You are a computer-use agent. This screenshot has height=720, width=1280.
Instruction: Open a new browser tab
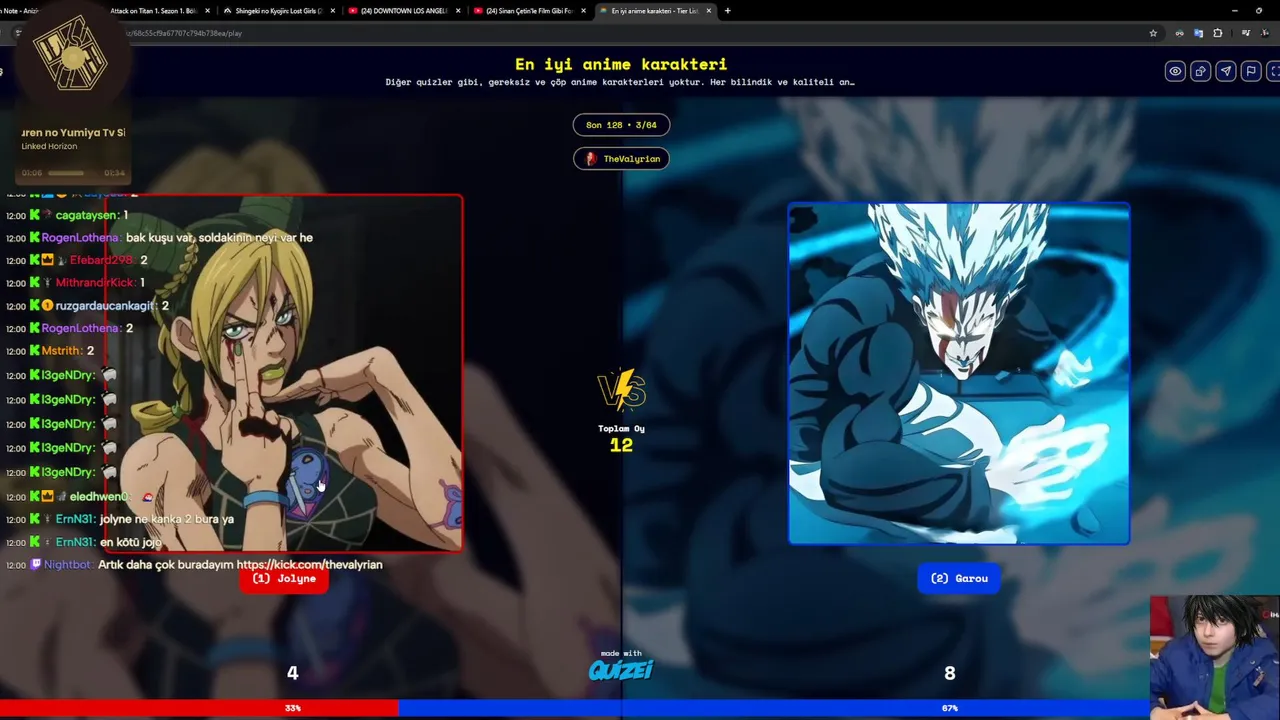click(x=727, y=11)
